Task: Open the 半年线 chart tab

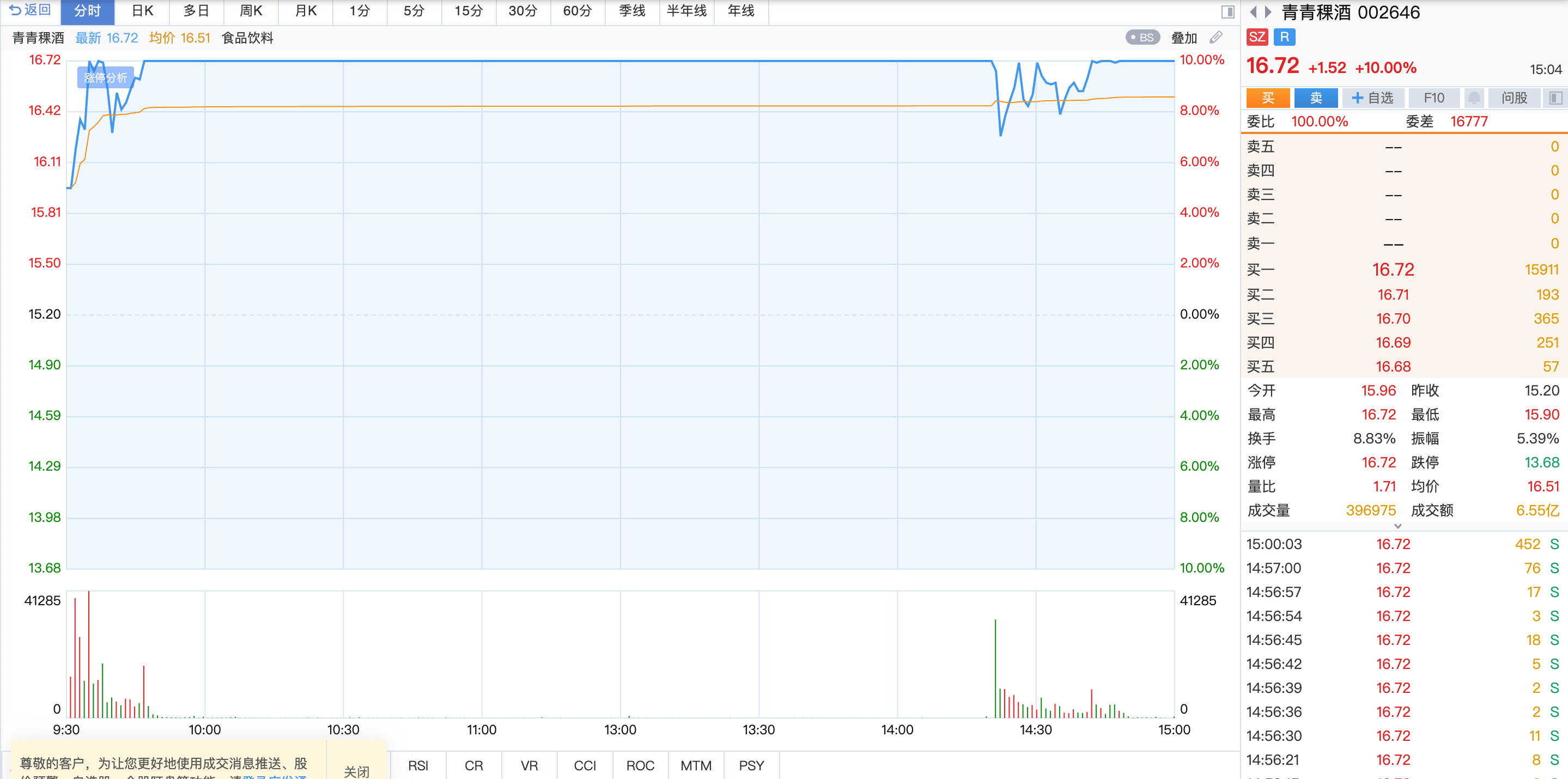Action: tap(686, 11)
